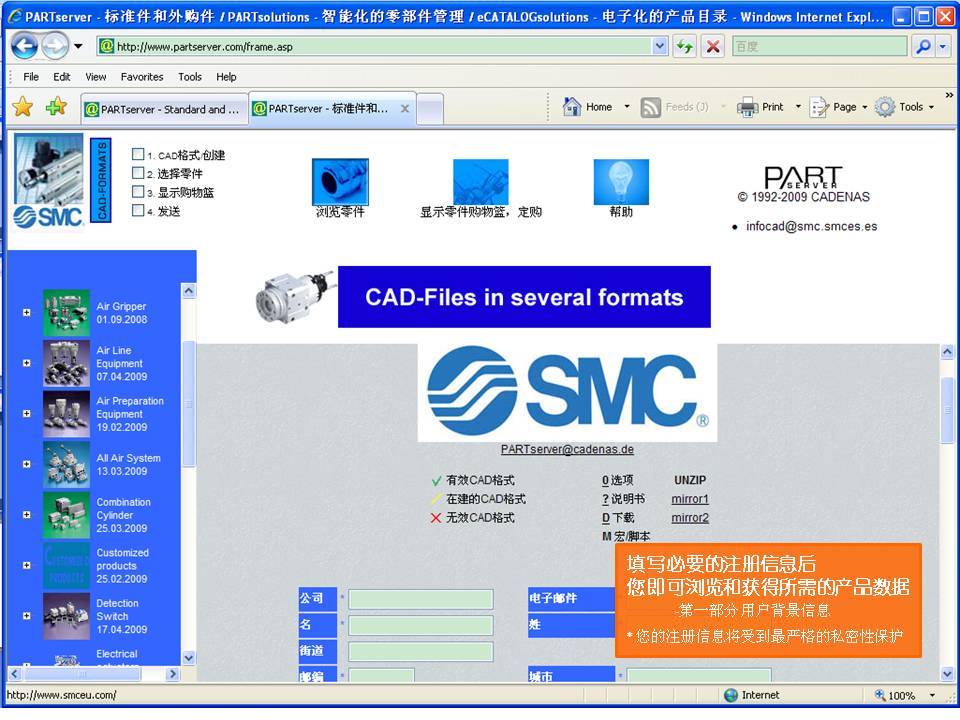The width and height of the screenshot is (960, 720).
Task: Click the Air Line Equipment thumbnail
Action: (x=66, y=363)
